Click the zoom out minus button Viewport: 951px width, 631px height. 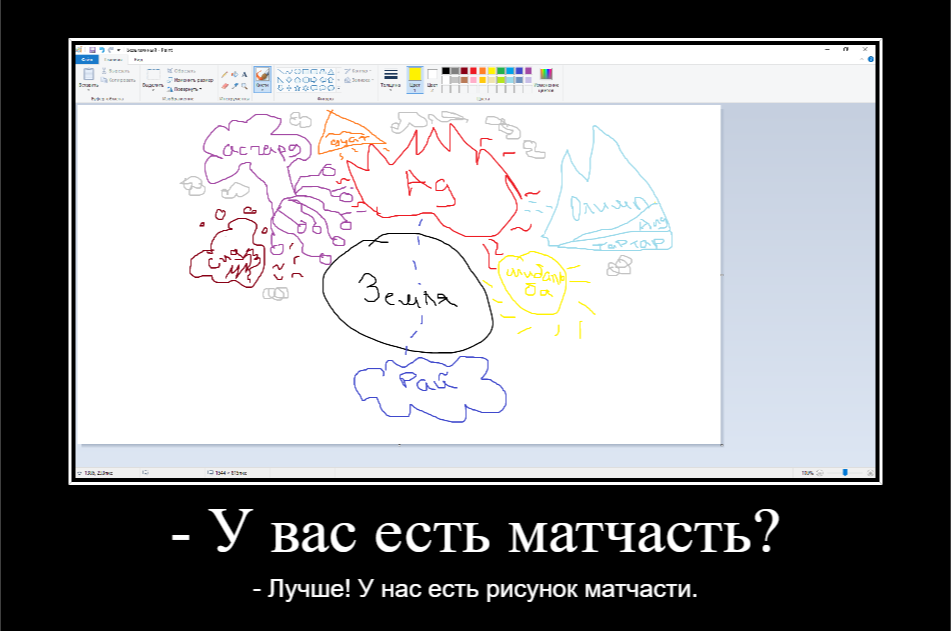coord(819,473)
